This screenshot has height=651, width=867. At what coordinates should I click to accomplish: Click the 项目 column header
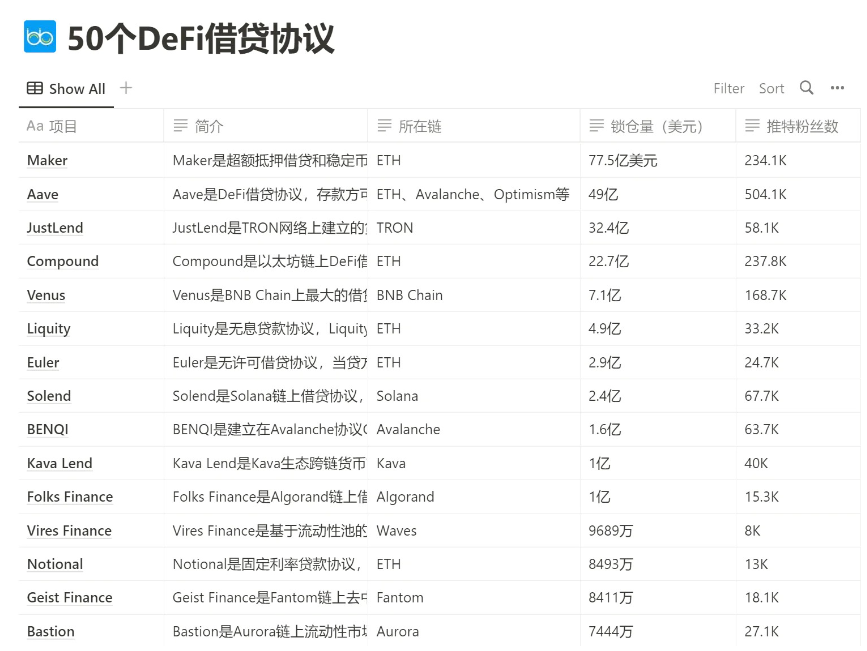tap(91, 126)
